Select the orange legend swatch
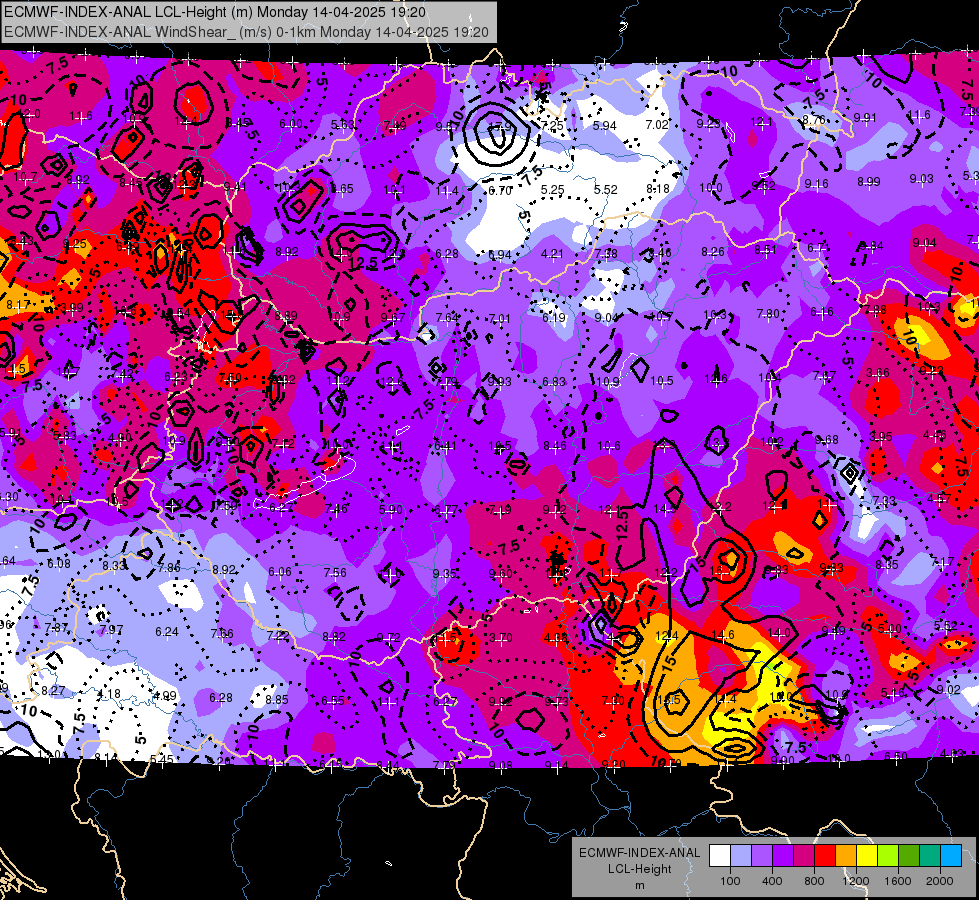979x900 pixels. [846, 856]
